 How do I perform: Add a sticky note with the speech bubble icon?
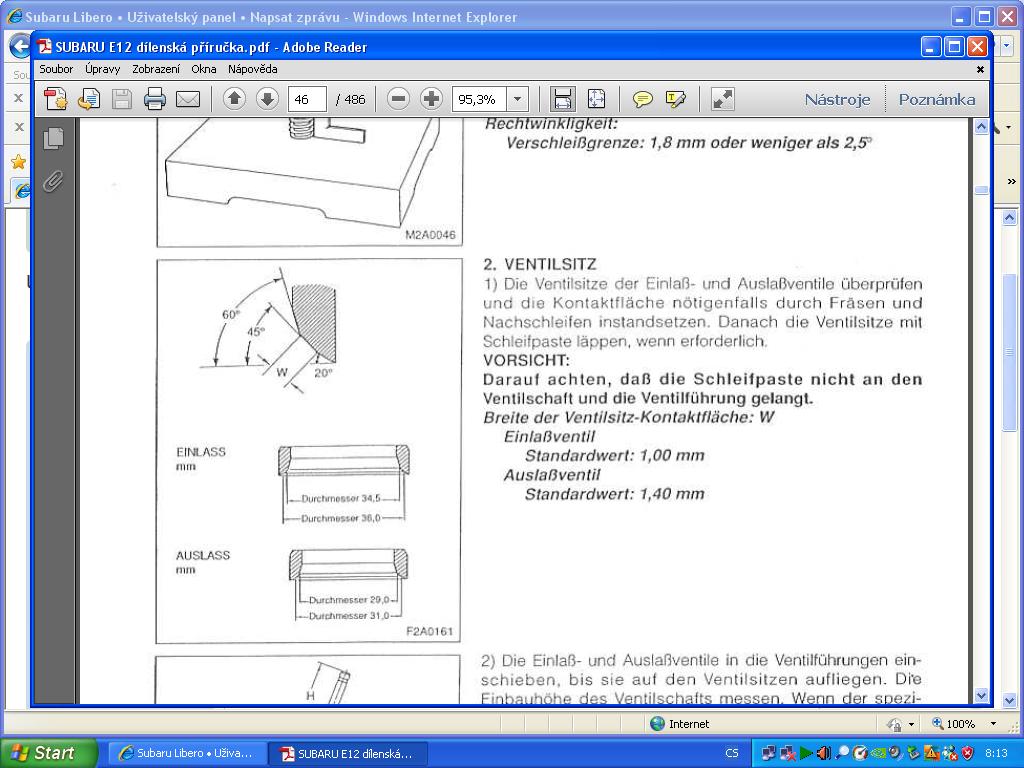point(643,99)
